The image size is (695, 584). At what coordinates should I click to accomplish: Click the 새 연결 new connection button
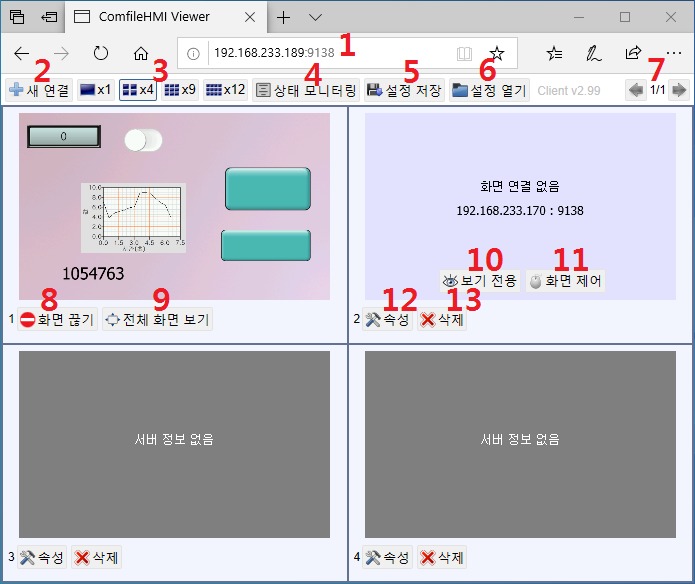click(38, 90)
